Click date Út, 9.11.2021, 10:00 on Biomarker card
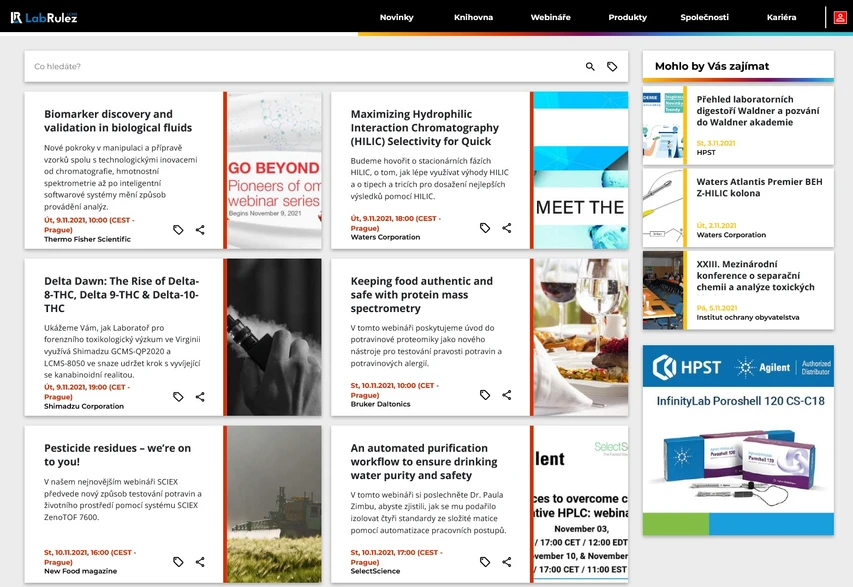This screenshot has width=853, height=587. coord(89,225)
